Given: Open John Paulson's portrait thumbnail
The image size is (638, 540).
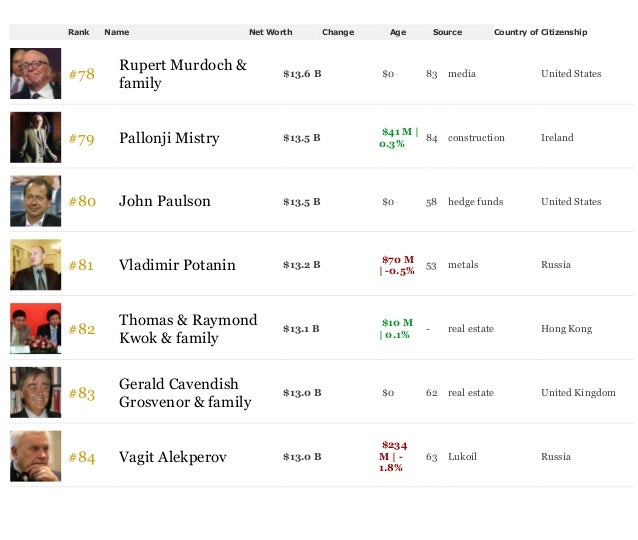Looking at the screenshot, I should [x=35, y=201].
